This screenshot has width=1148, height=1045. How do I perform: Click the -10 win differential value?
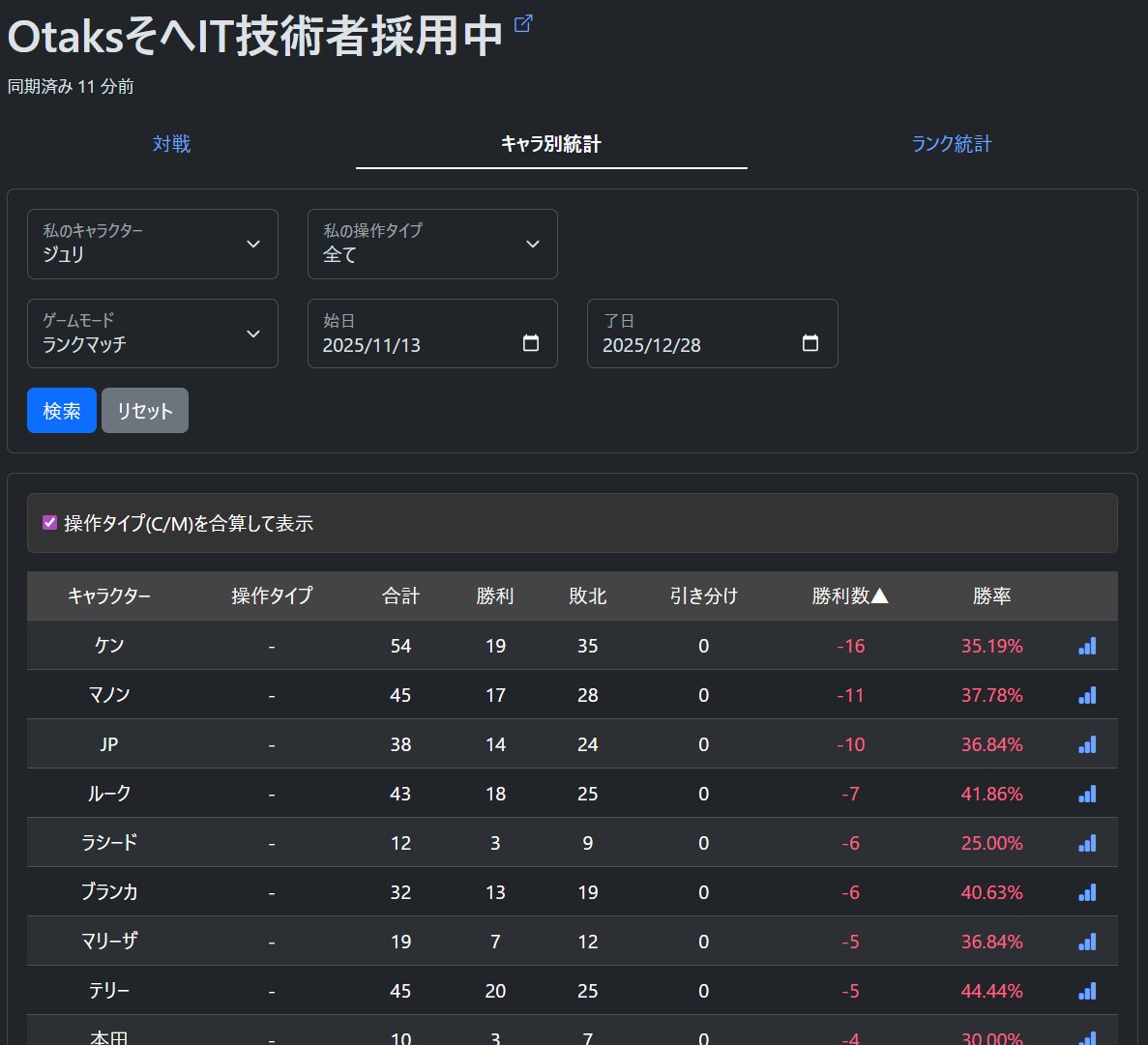point(851,744)
